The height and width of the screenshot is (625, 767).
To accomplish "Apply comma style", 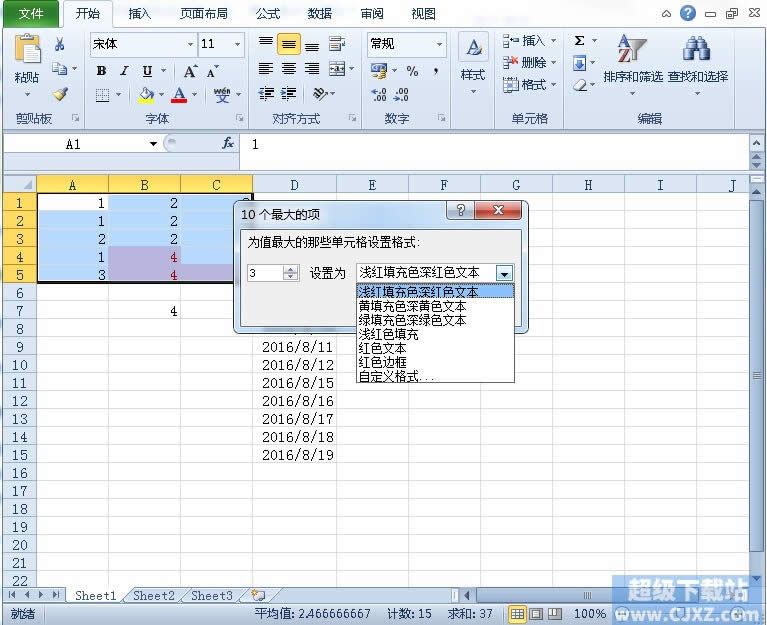I will coord(435,71).
